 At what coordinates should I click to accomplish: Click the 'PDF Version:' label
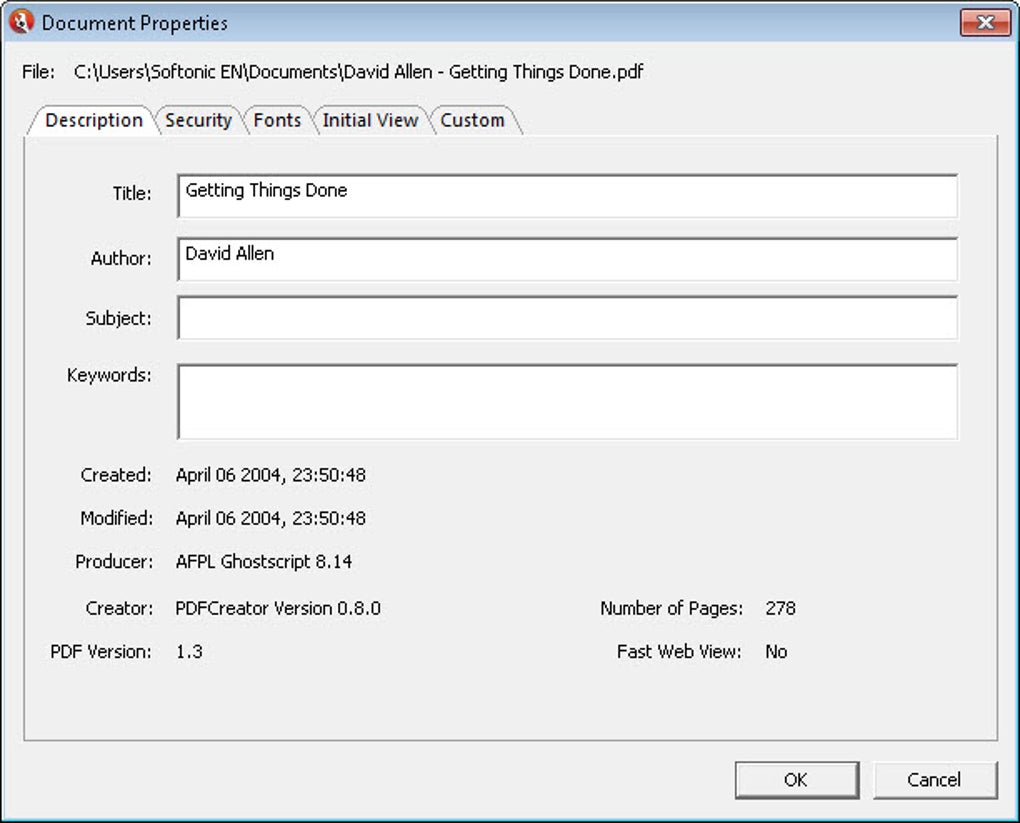point(101,652)
